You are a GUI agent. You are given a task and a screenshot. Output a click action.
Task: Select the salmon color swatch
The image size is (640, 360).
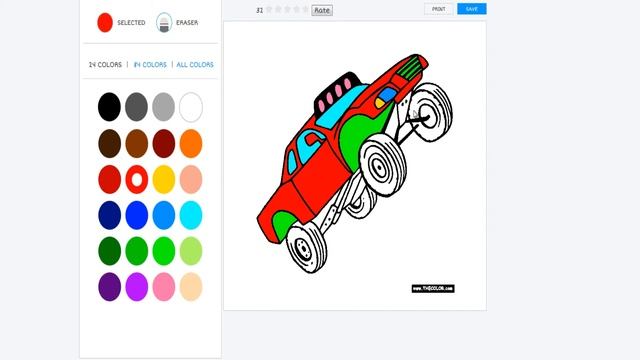(191, 179)
